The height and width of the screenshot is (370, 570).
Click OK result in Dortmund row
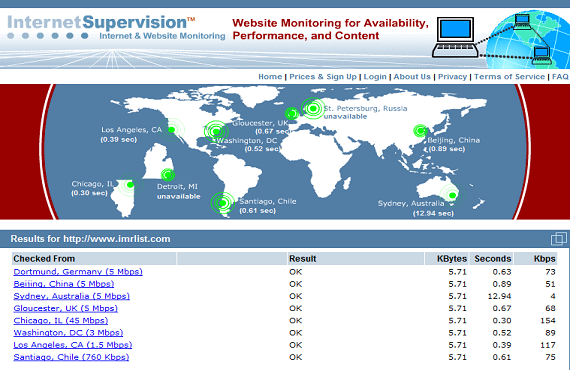(x=296, y=272)
